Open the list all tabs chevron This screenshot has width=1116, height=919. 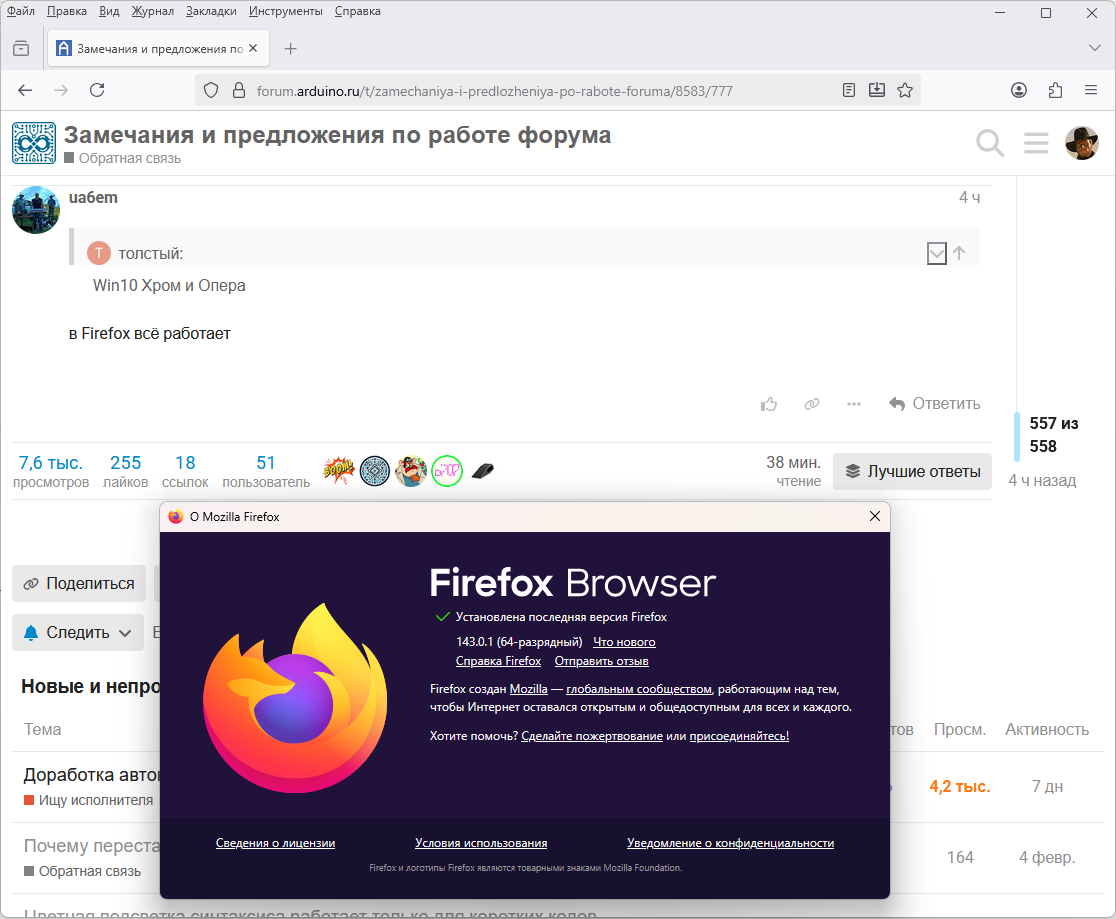1094,48
